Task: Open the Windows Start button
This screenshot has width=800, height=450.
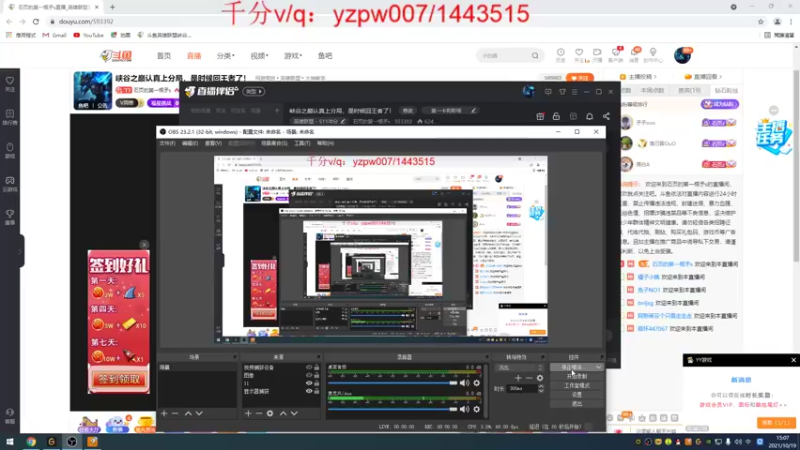Action: click(9, 442)
